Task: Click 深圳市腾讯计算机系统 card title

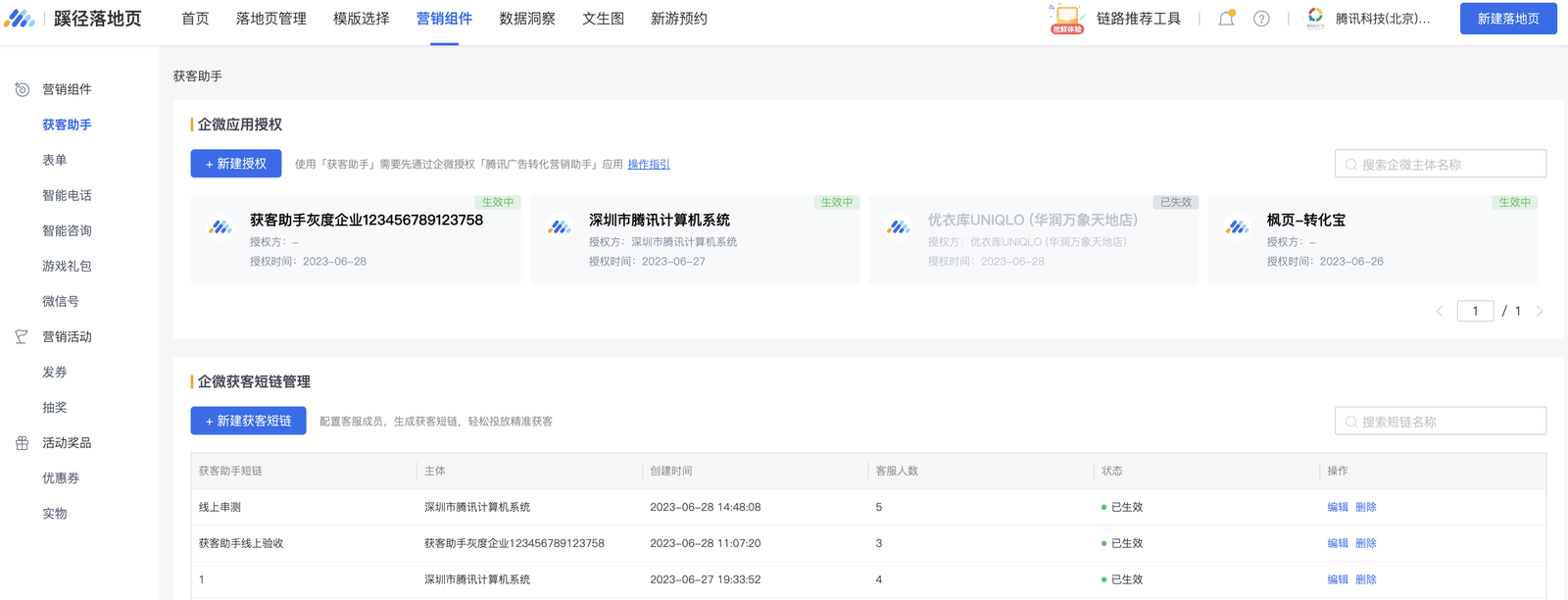Action: click(x=660, y=220)
